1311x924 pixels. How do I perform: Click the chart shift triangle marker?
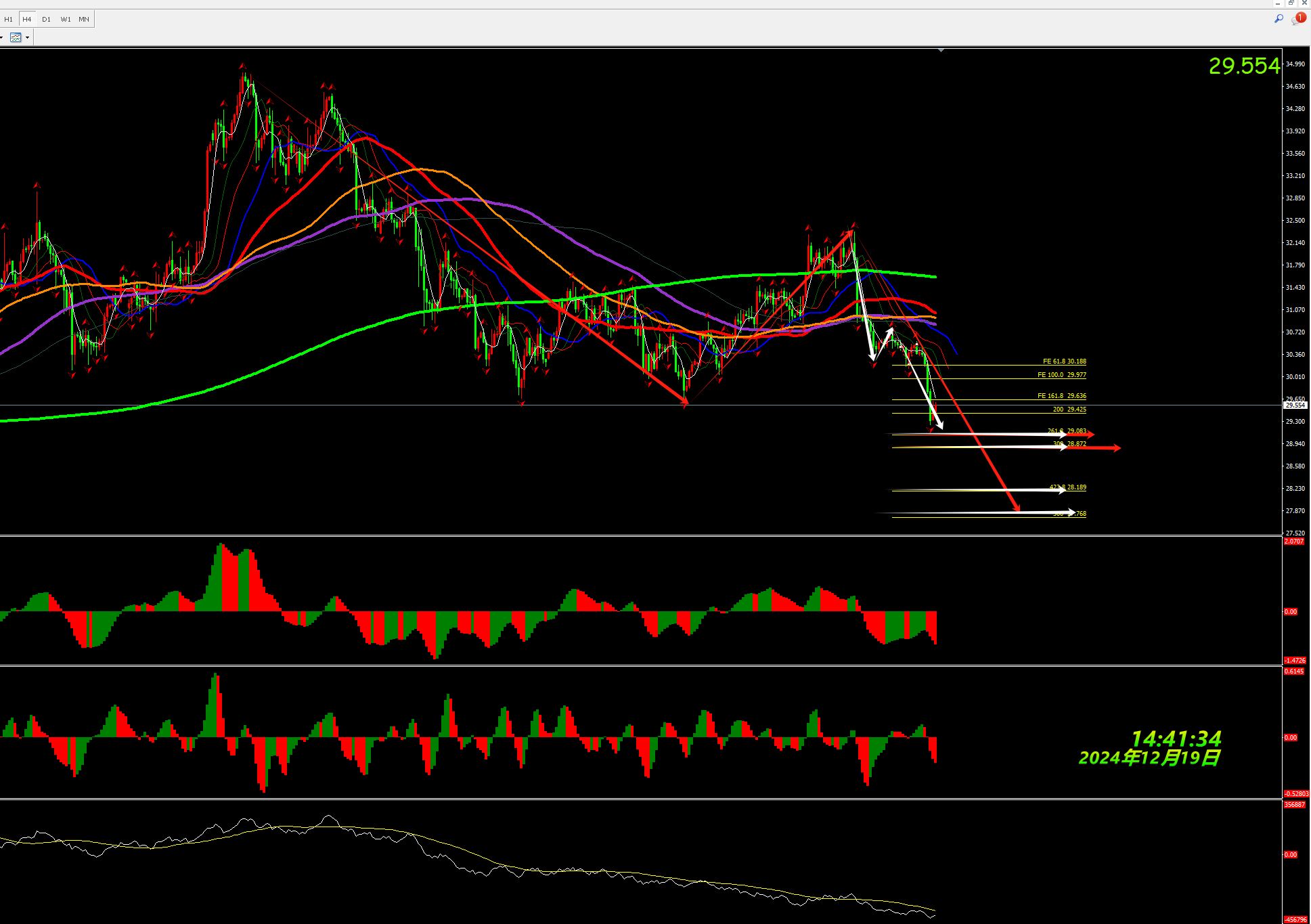941,50
